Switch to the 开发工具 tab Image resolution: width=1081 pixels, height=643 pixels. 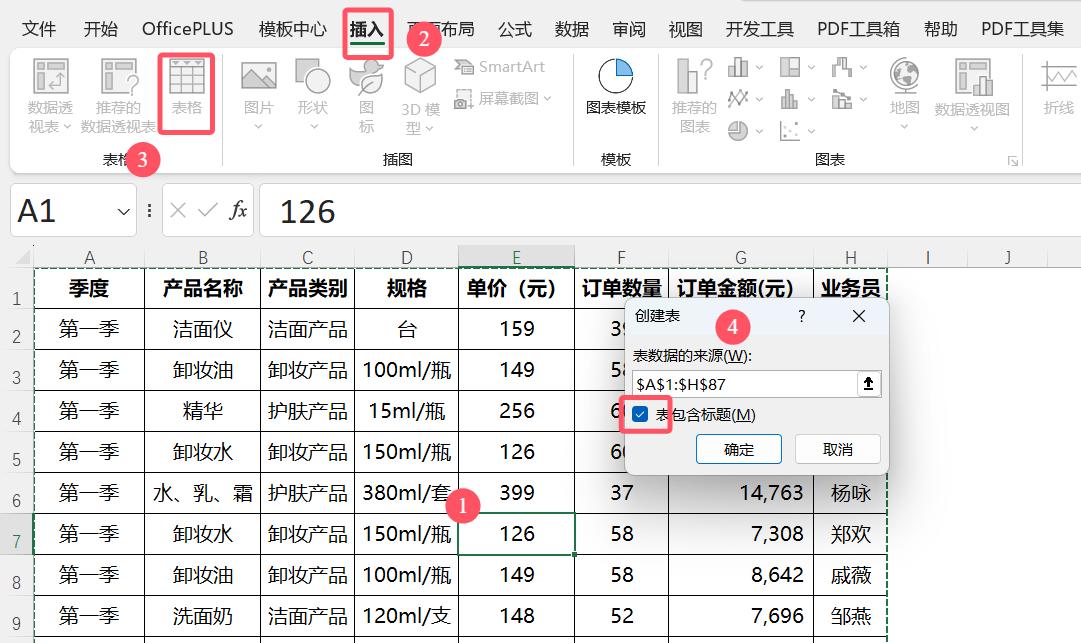(x=760, y=29)
